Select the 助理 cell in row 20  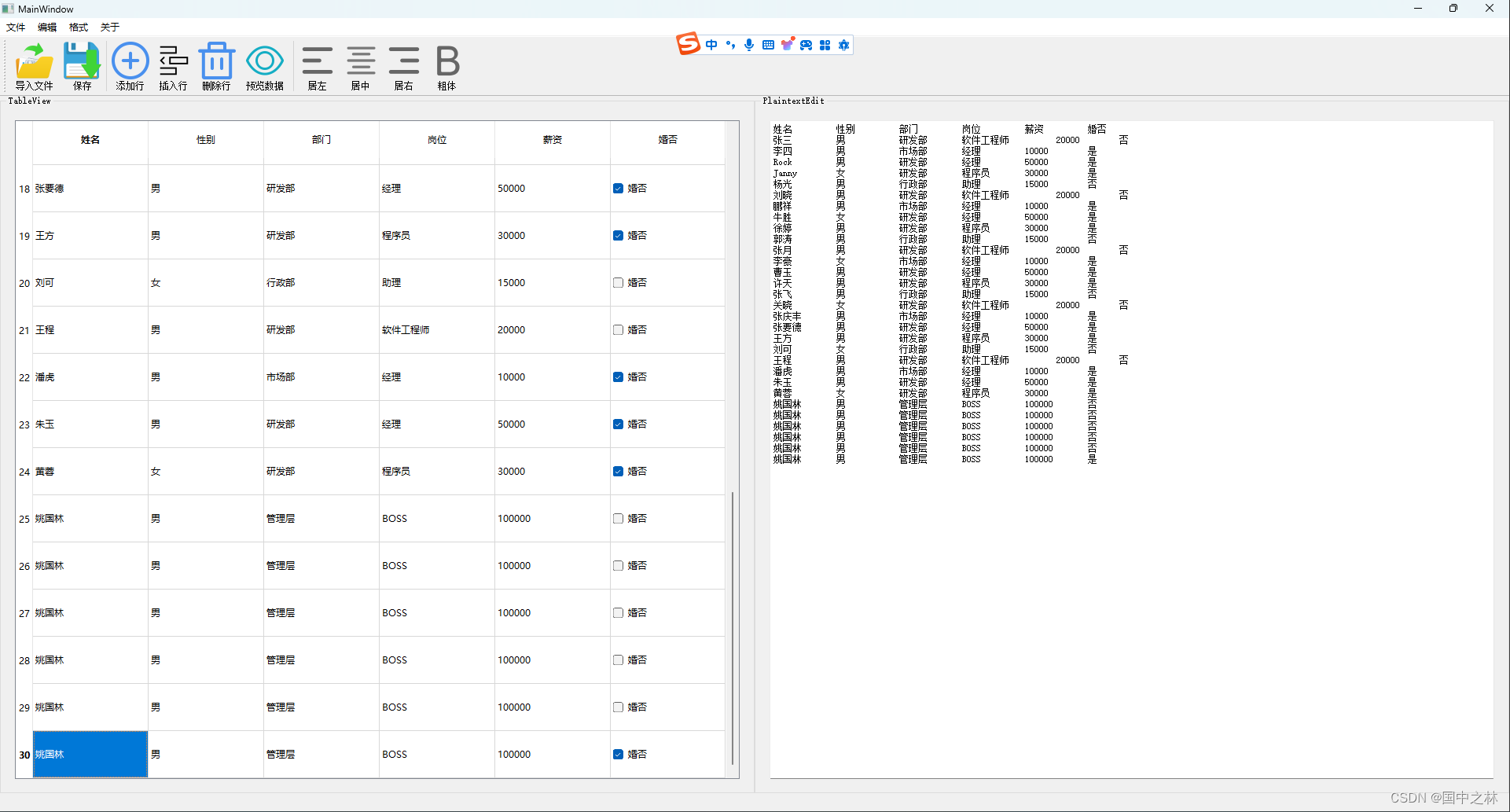click(x=437, y=283)
